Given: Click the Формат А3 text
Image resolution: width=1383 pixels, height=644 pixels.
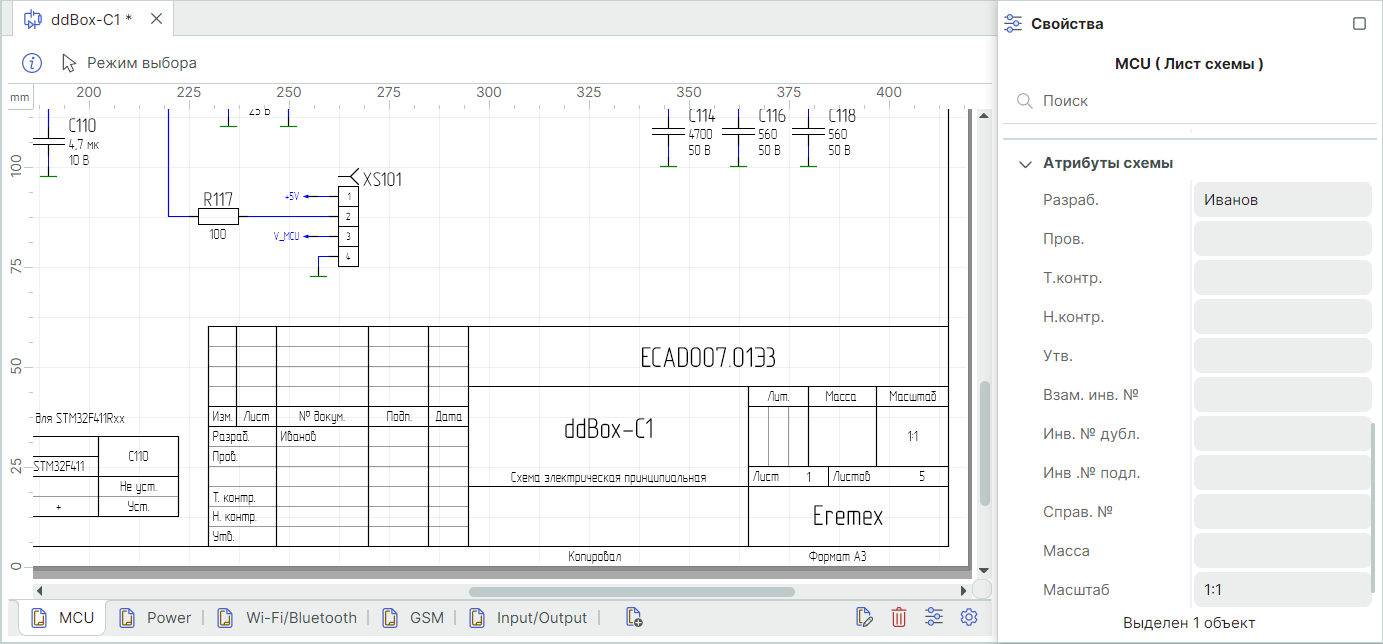Looking at the screenshot, I should [x=837, y=557].
